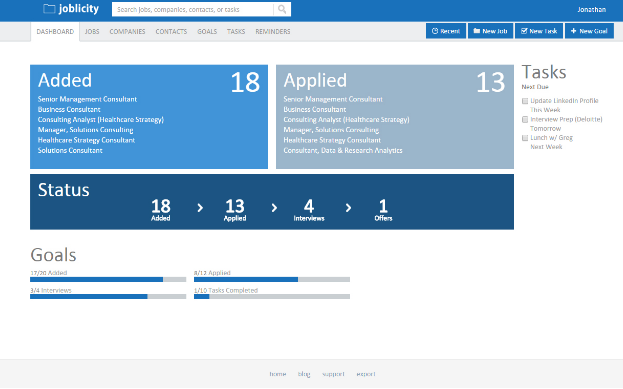The image size is (623, 389).
Task: Go to the Reminders tab
Action: pos(273,31)
